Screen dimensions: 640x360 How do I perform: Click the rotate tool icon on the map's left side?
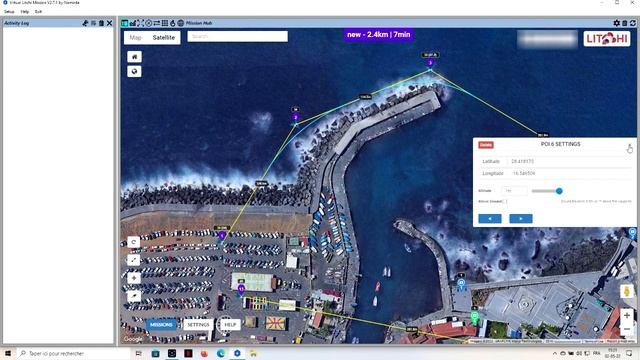pyautogui.click(x=133, y=242)
